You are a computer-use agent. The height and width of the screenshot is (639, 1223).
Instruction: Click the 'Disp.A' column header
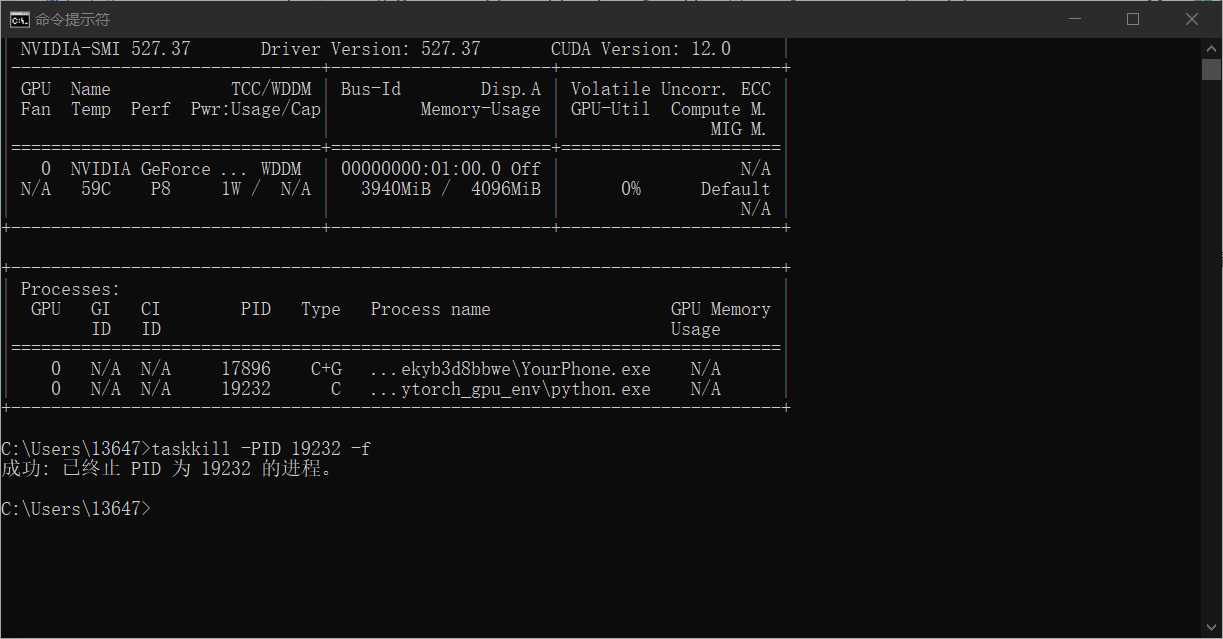511,89
